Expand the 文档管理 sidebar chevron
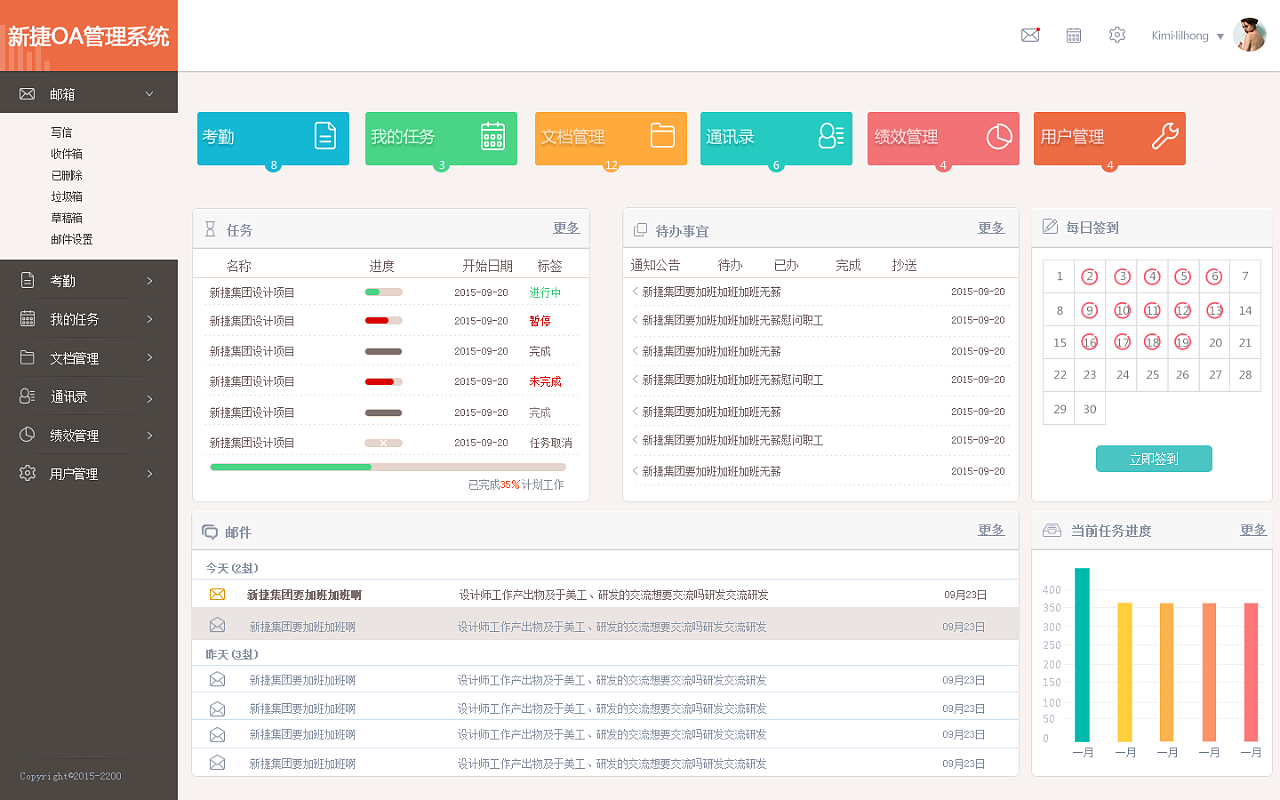 (150, 358)
